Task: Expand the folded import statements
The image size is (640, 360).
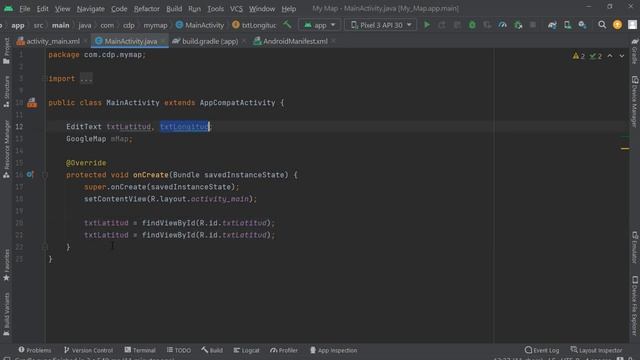Action: tap(86, 79)
